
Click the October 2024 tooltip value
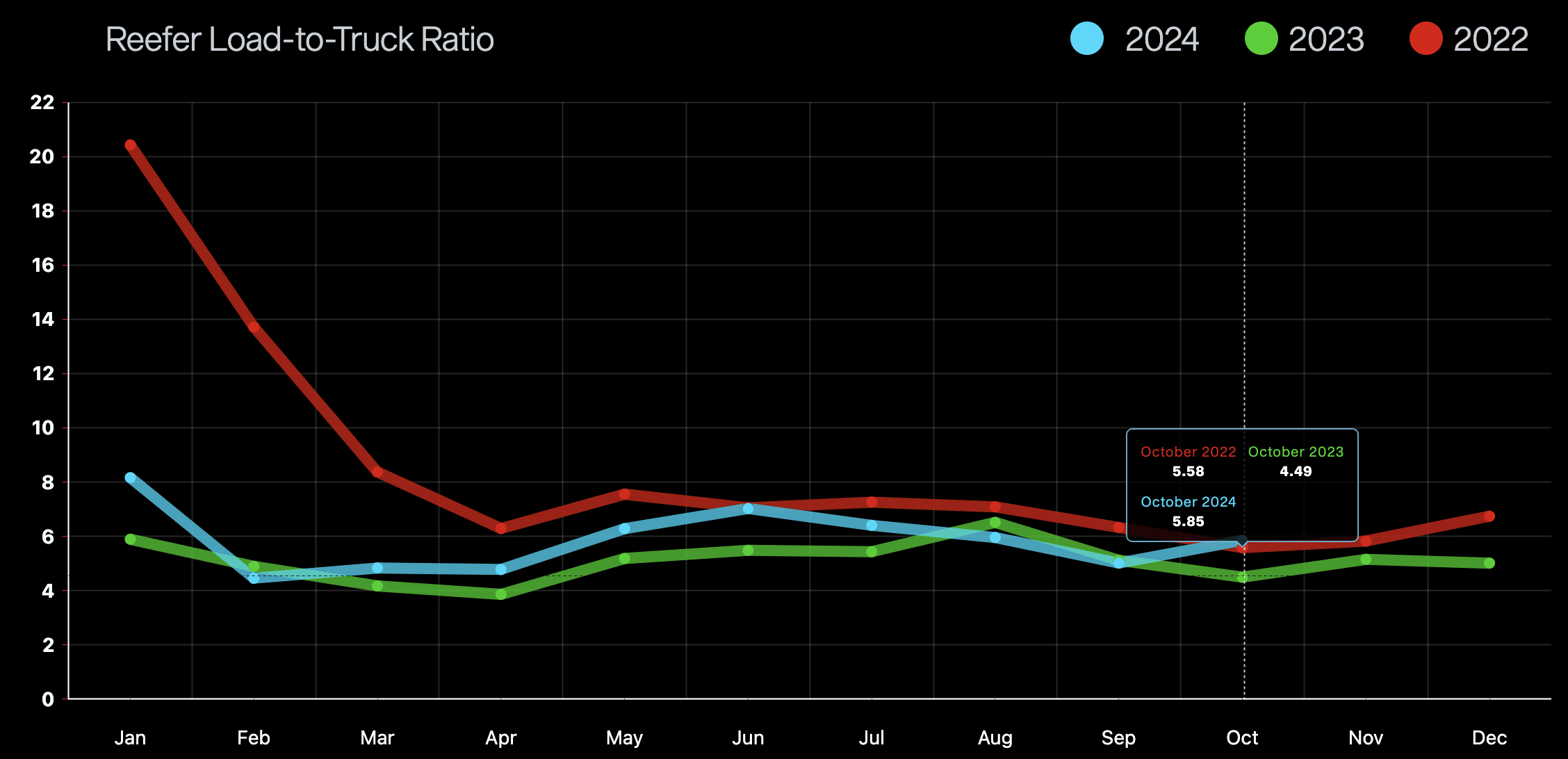[x=1188, y=521]
